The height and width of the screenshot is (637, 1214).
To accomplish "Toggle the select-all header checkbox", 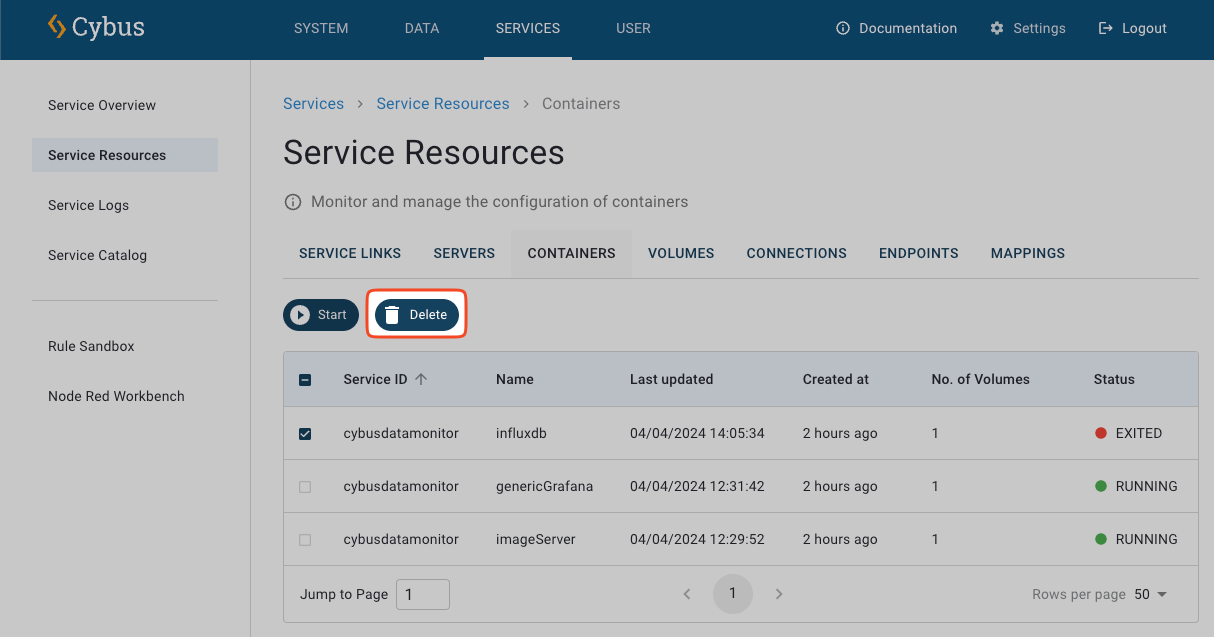I will tap(305, 380).
